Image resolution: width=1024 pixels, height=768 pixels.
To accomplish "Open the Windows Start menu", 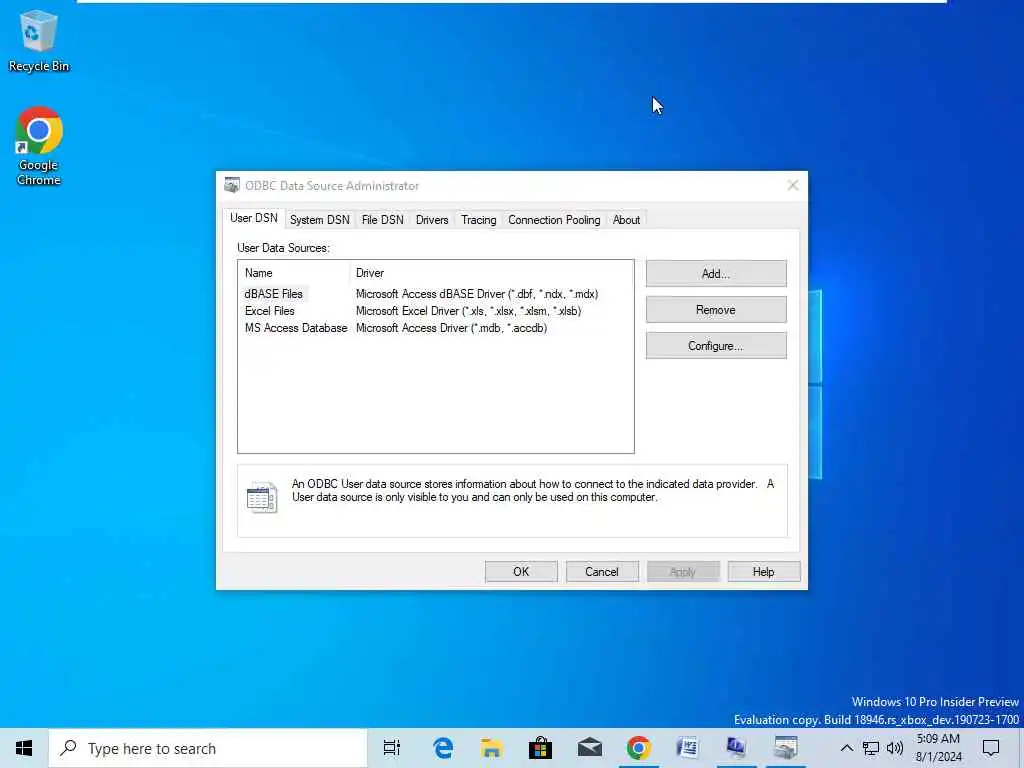I will (24, 748).
